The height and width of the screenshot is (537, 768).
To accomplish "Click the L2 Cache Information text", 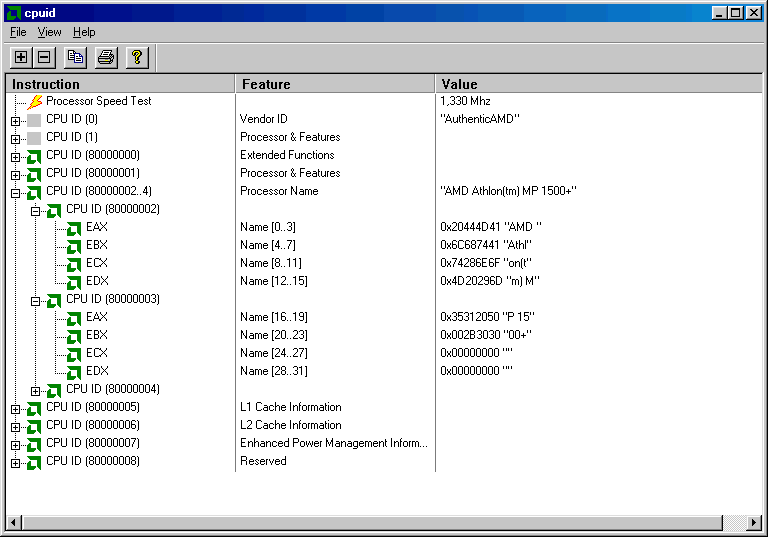I will (x=290, y=425).
